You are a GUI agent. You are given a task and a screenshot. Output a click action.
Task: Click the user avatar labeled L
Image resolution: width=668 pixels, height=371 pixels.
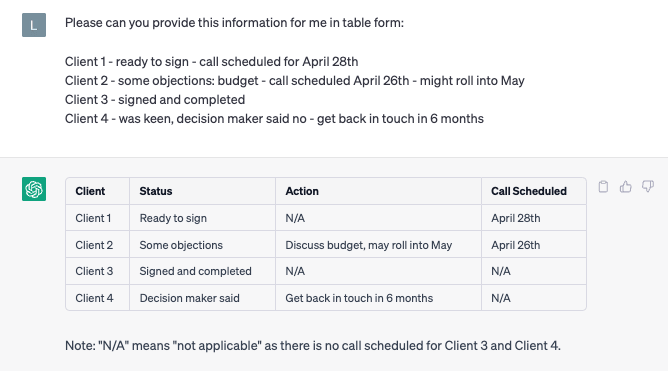coord(34,25)
